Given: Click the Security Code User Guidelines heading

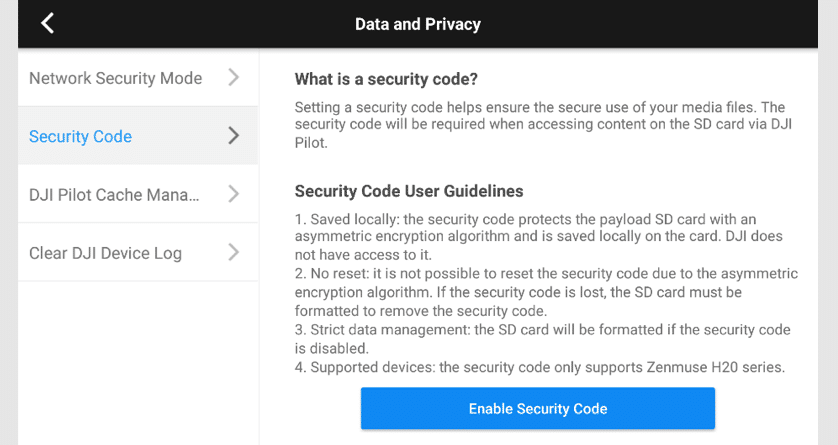Looking at the screenshot, I should pos(409,191).
